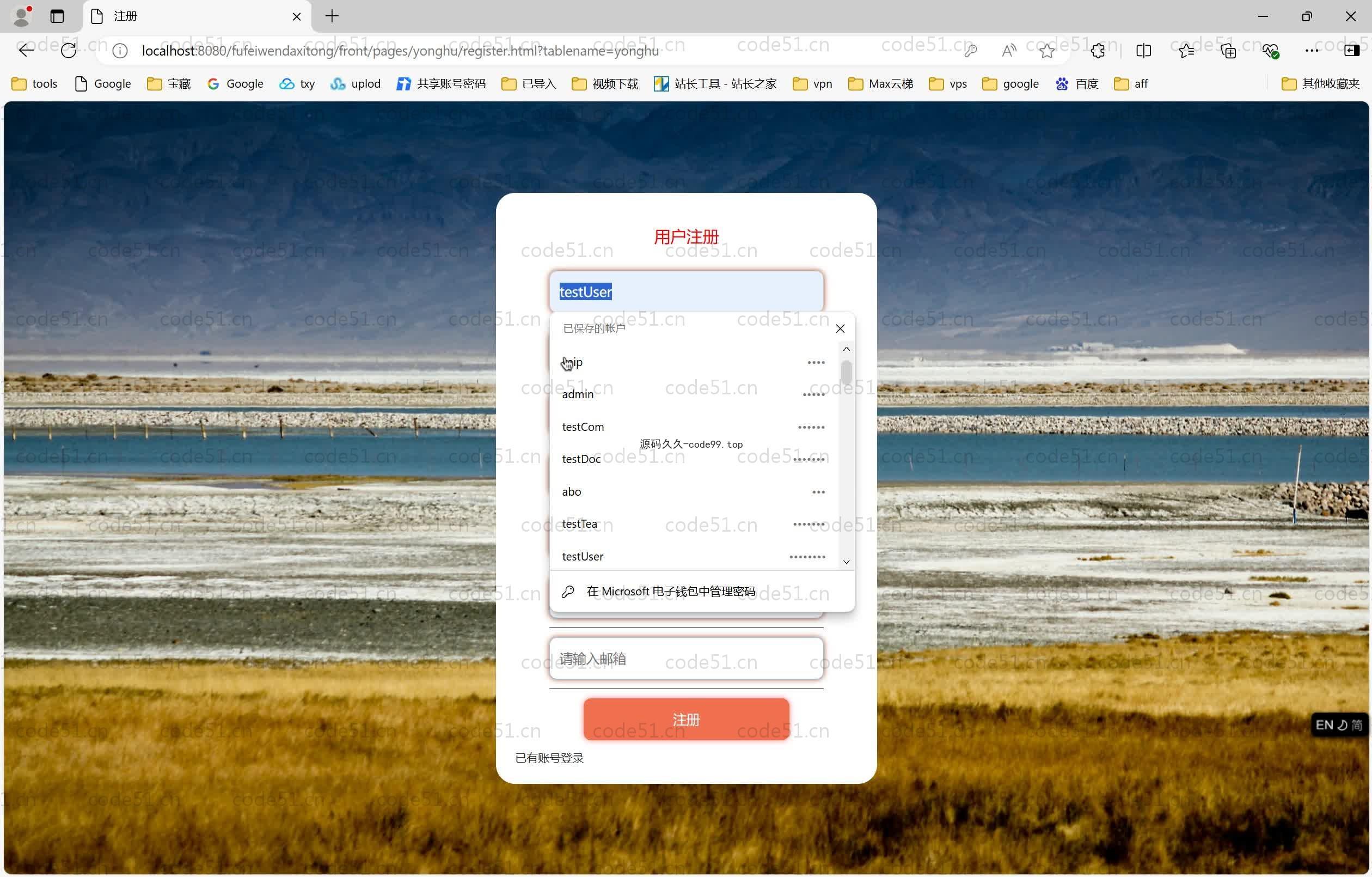
Task: Open 站长工具 - 站长之家 bookmark
Action: [715, 84]
